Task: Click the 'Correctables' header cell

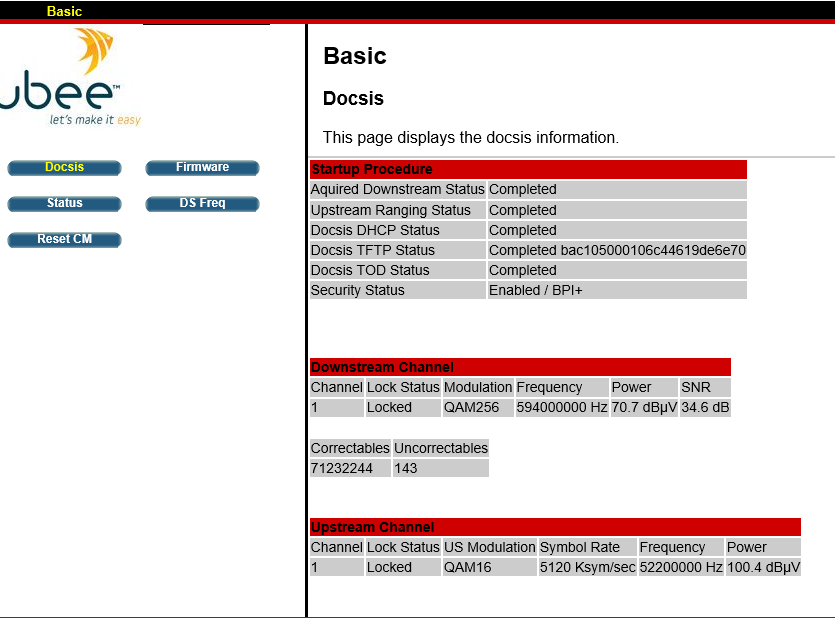Action: click(x=350, y=448)
